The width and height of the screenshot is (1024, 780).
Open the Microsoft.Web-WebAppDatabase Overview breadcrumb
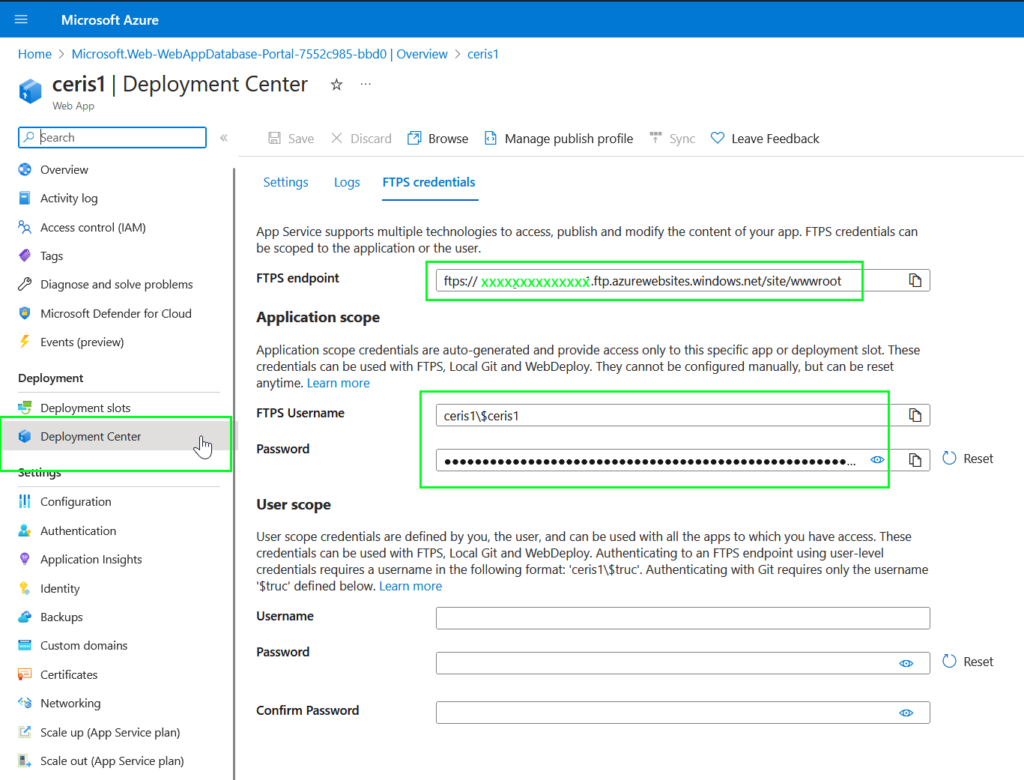tap(259, 54)
